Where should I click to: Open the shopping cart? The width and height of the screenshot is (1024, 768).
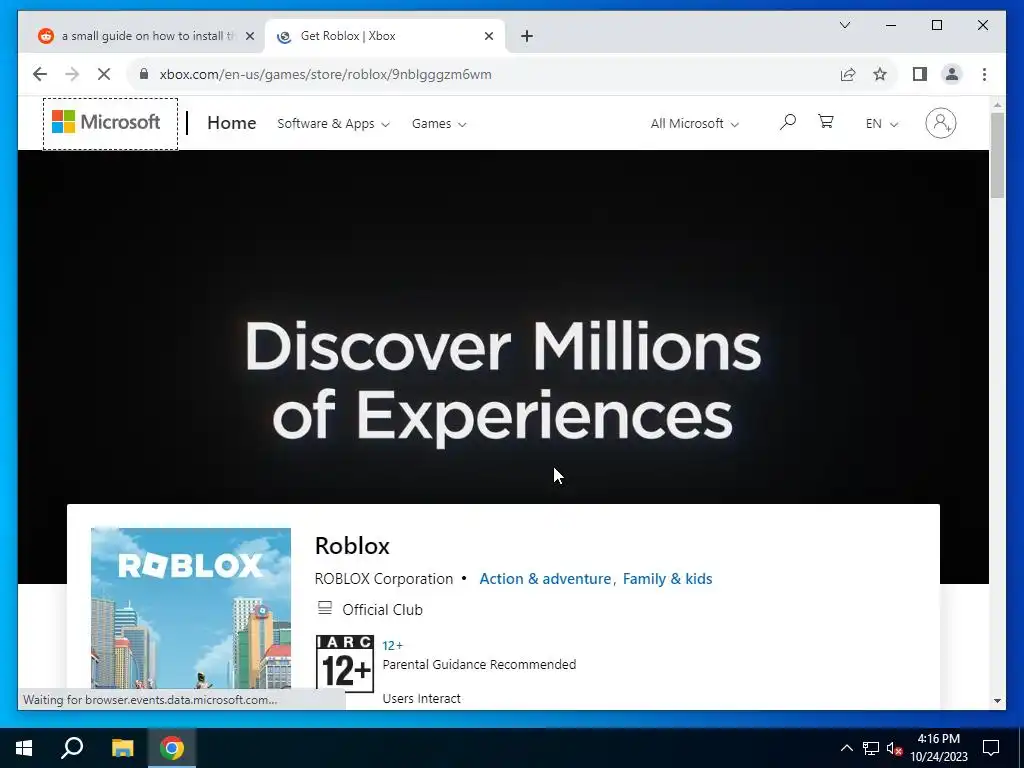825,121
